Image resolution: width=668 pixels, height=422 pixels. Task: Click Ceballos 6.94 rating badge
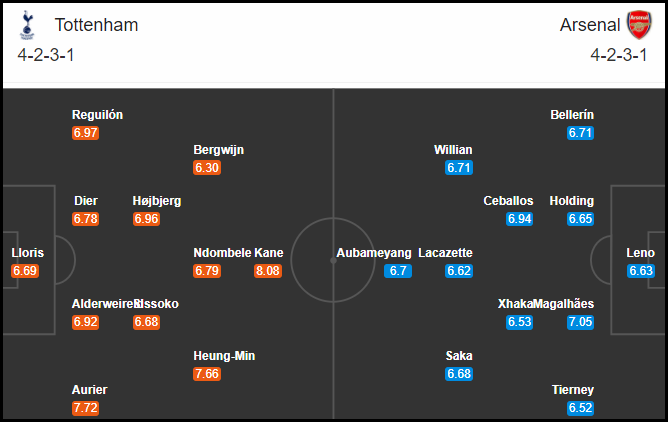519,219
